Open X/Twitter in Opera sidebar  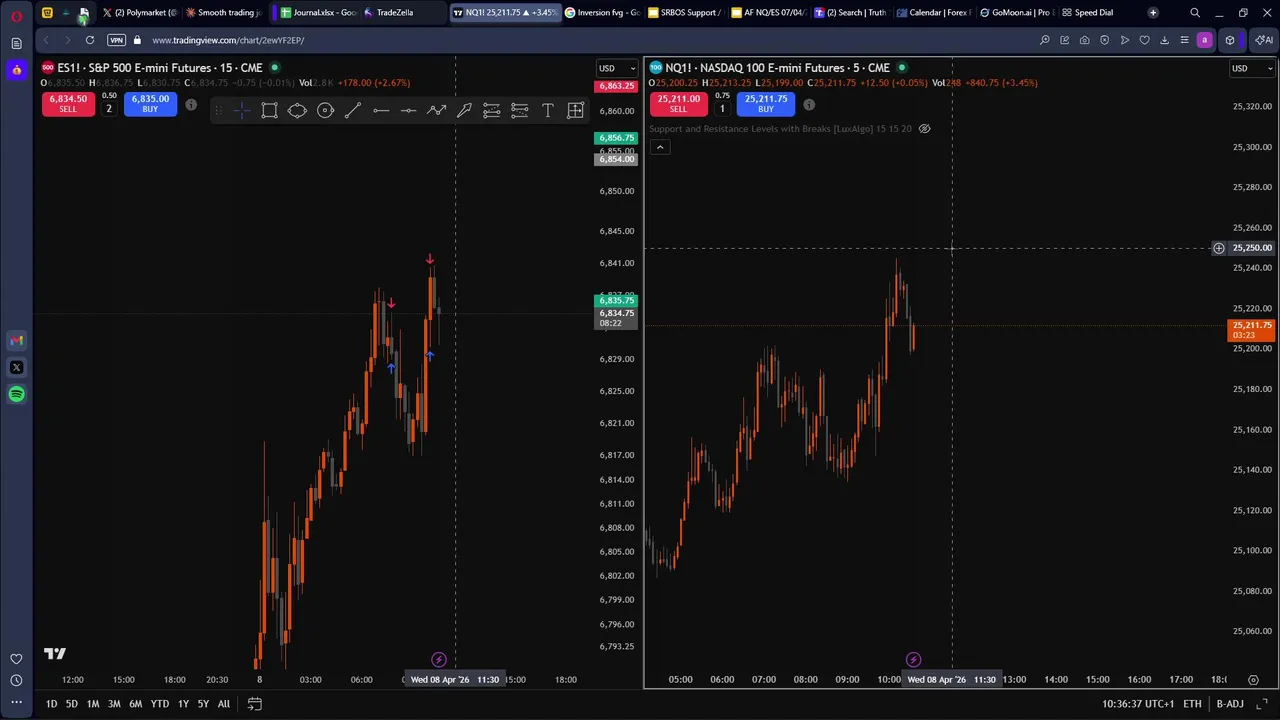(16, 367)
